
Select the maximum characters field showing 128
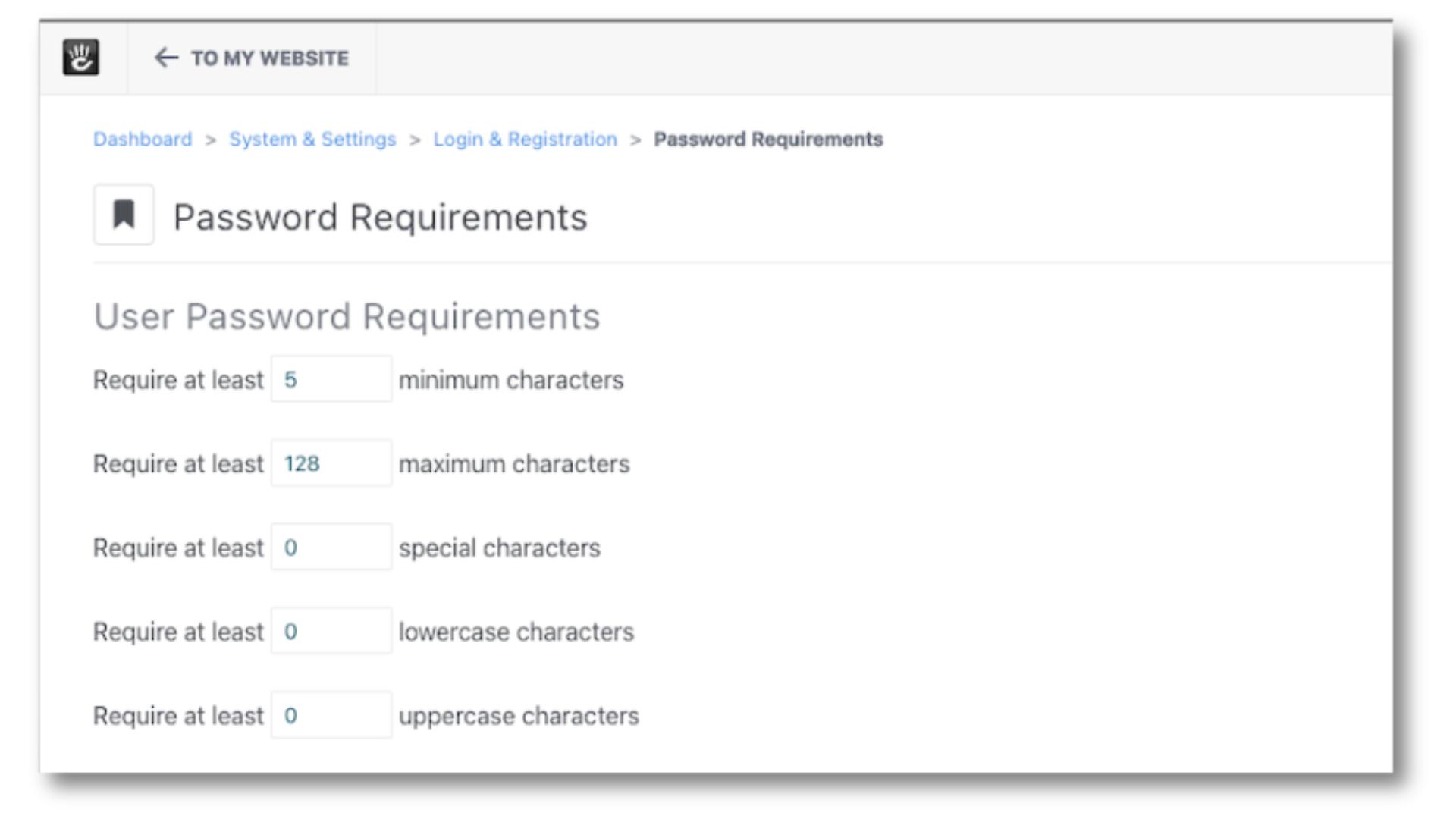(331, 463)
